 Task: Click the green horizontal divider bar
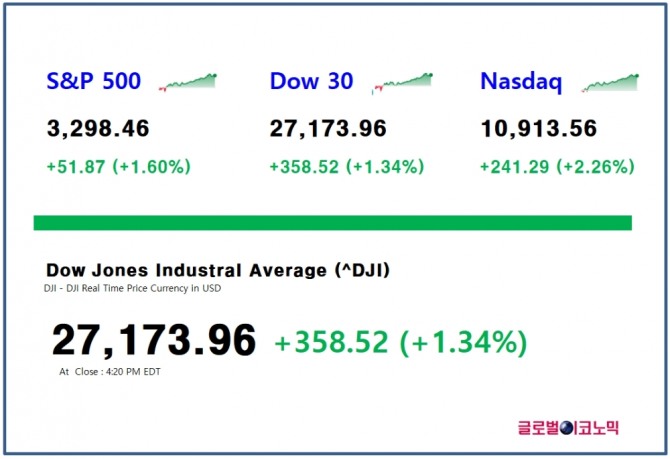[x=332, y=223]
